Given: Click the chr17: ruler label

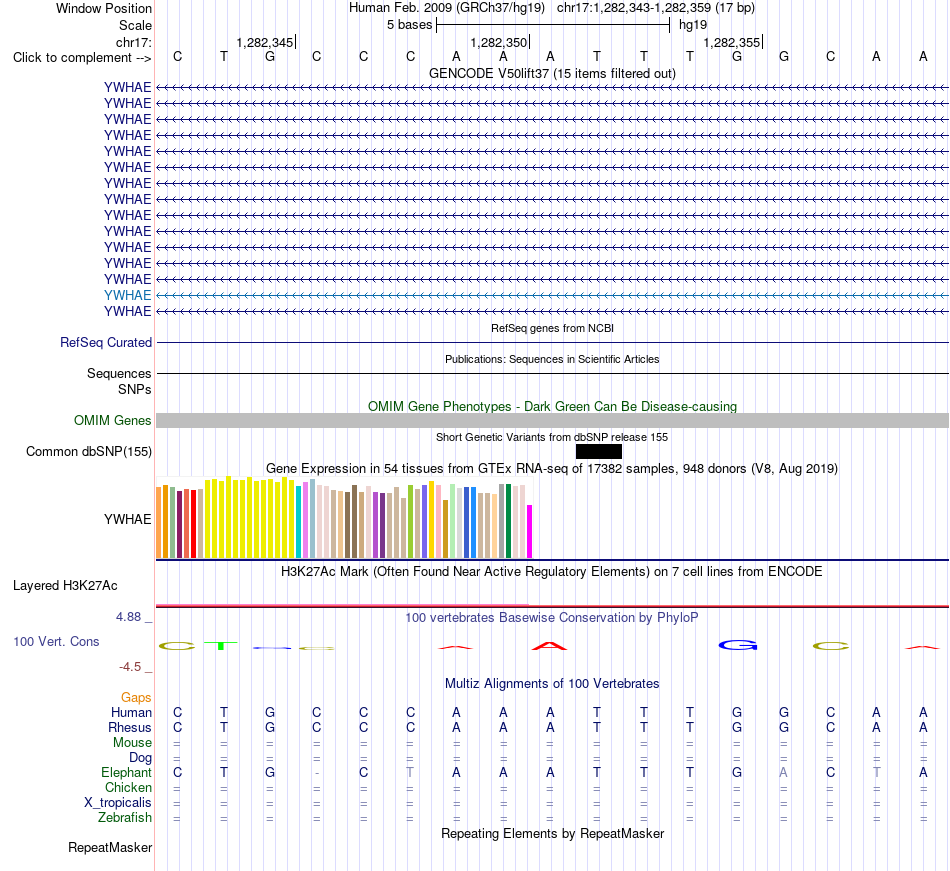Looking at the screenshot, I should tap(133, 42).
